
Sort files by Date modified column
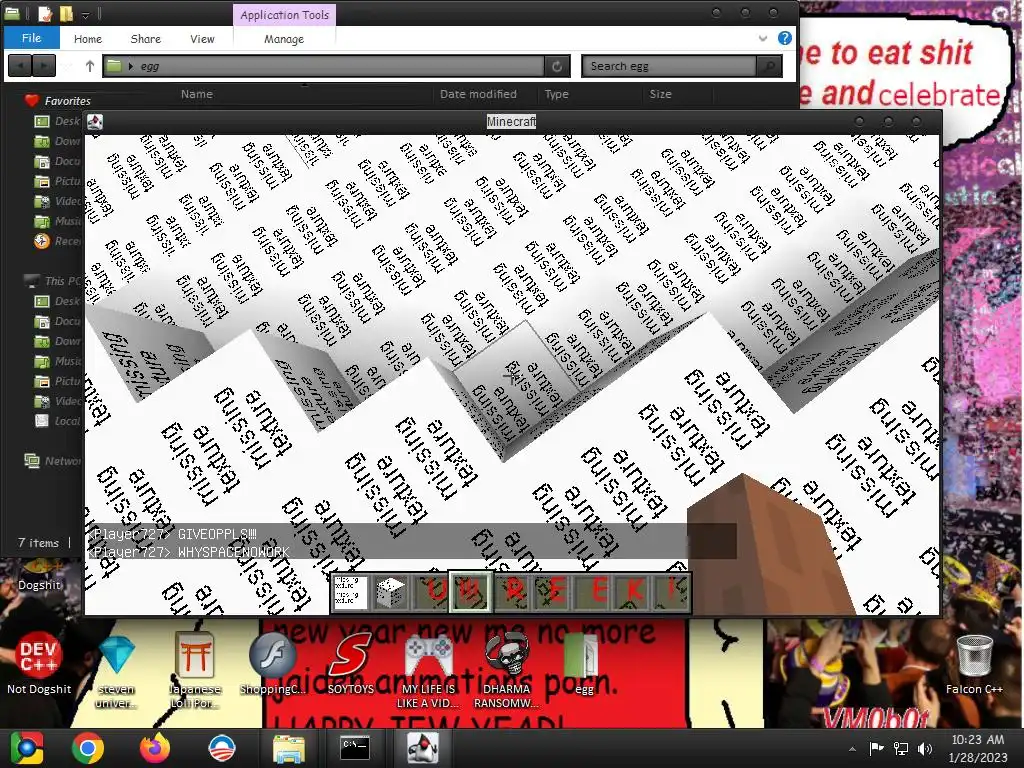click(x=478, y=94)
